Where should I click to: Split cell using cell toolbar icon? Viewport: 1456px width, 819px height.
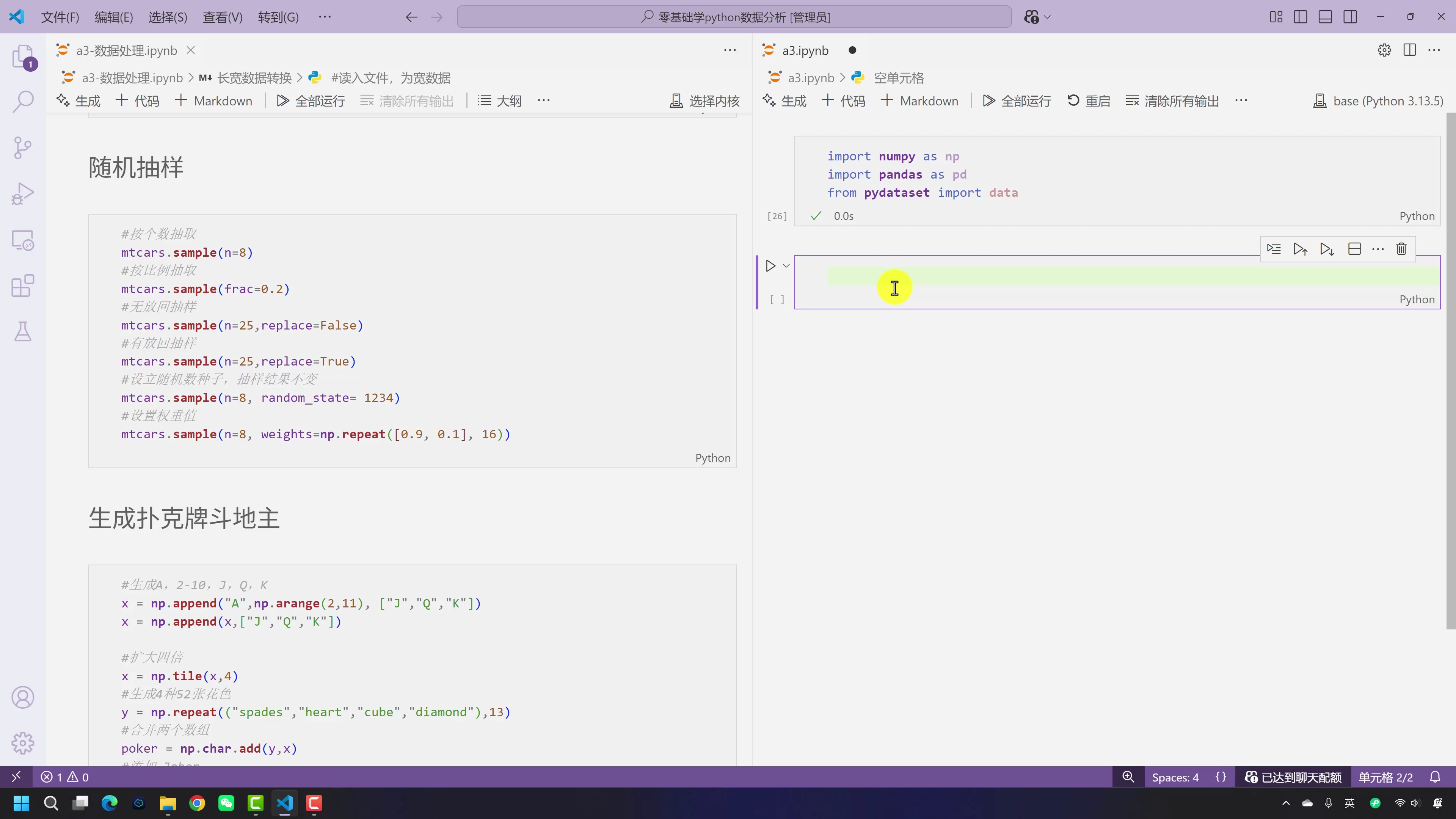pyautogui.click(x=1354, y=249)
